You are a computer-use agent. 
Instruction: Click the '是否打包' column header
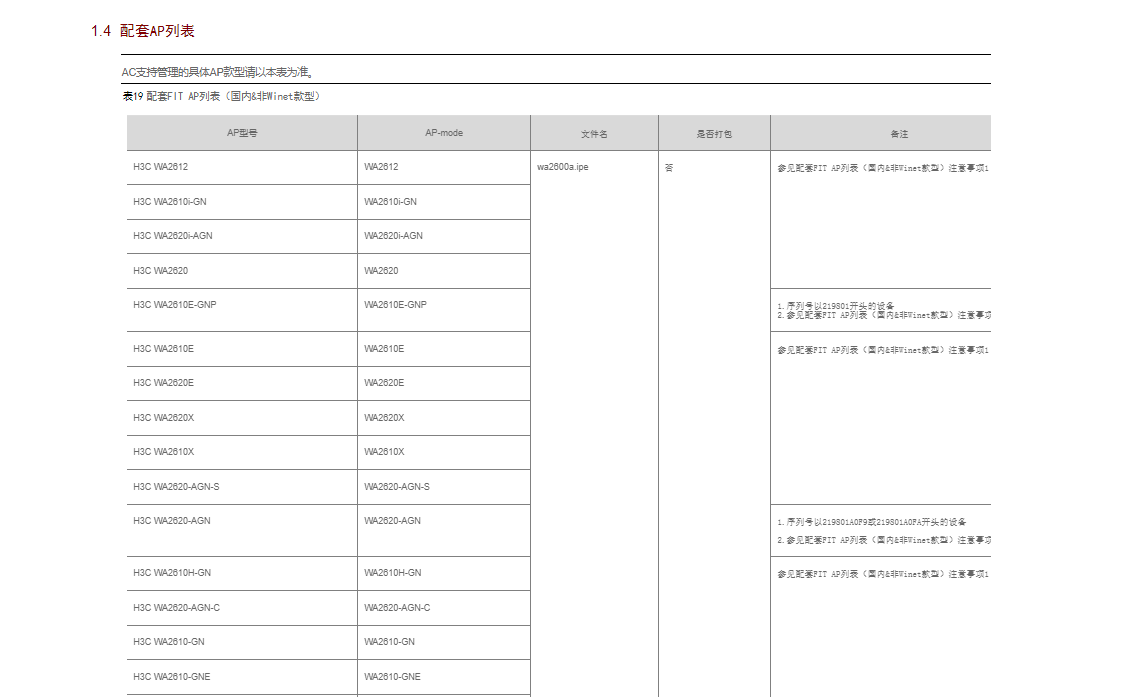pyautogui.click(x=714, y=133)
